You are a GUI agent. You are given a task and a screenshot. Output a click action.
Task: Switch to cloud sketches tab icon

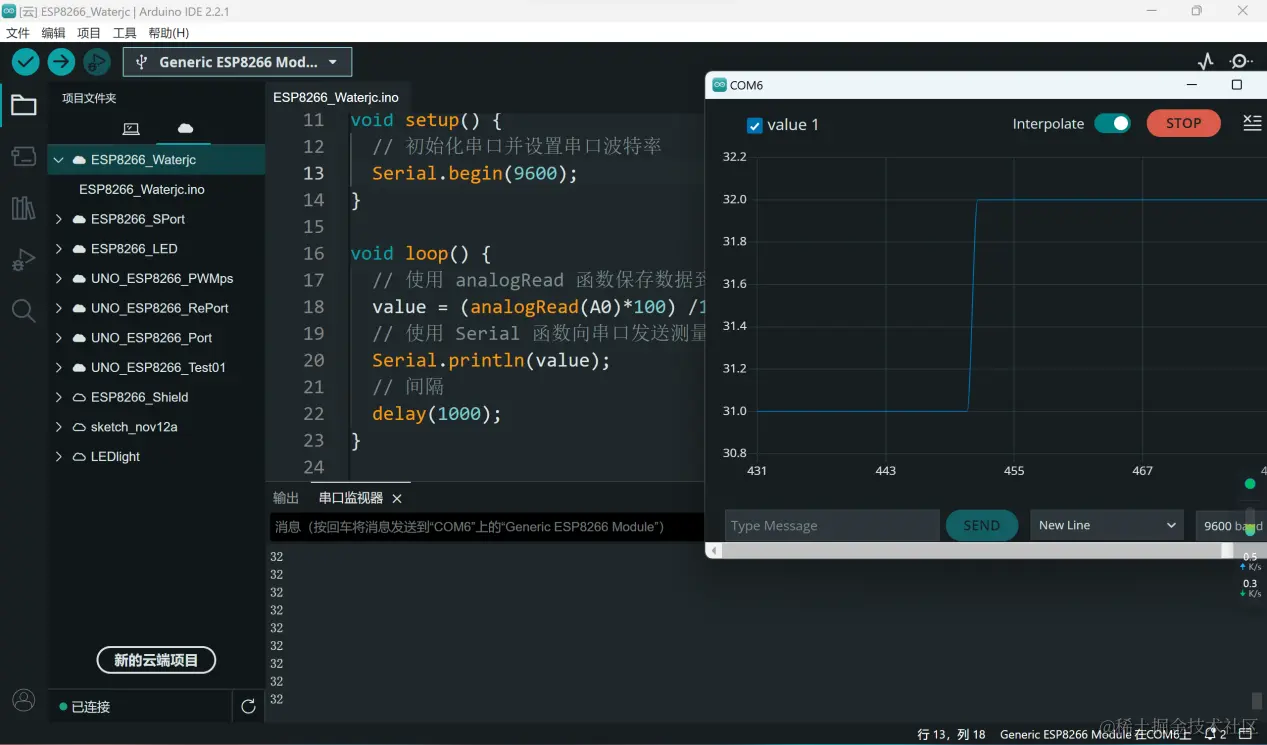185,129
